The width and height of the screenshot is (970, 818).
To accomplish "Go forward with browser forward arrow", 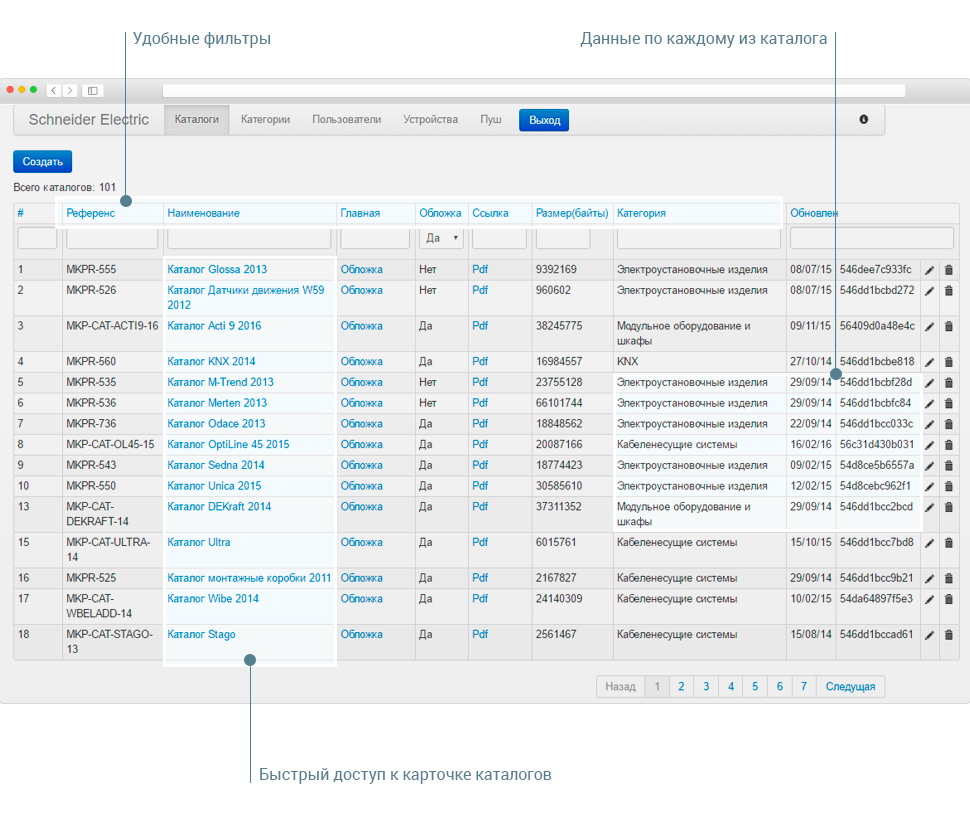I will pyautogui.click(x=70, y=90).
